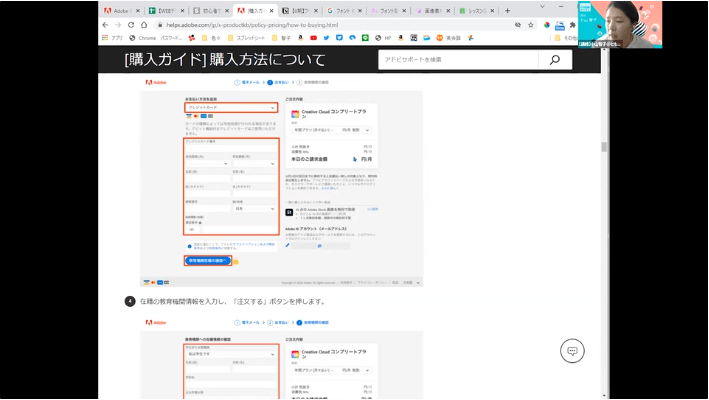Image resolution: width=709 pixels, height=400 pixels.
Task: Open the chat feedback bubble icon
Action: click(572, 351)
